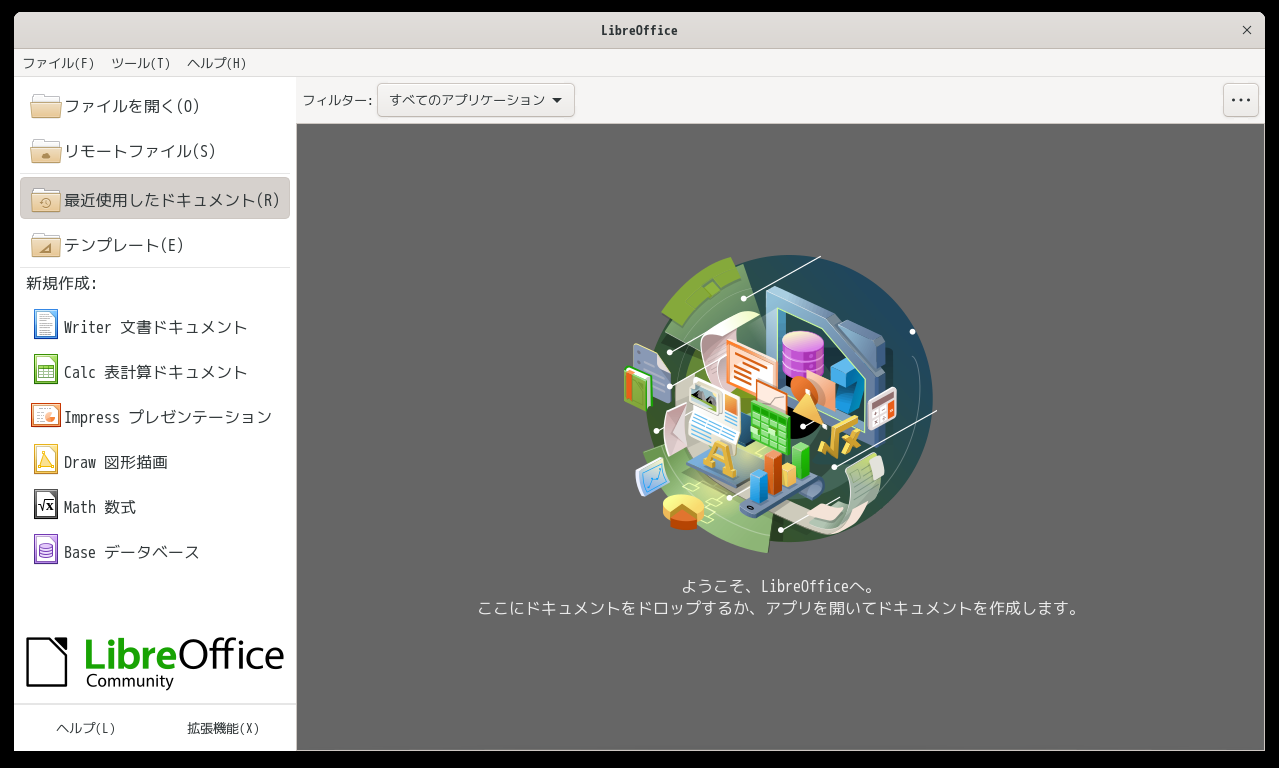The image size is (1279, 768).
Task: Click the Writer document icon
Action: (x=46, y=325)
